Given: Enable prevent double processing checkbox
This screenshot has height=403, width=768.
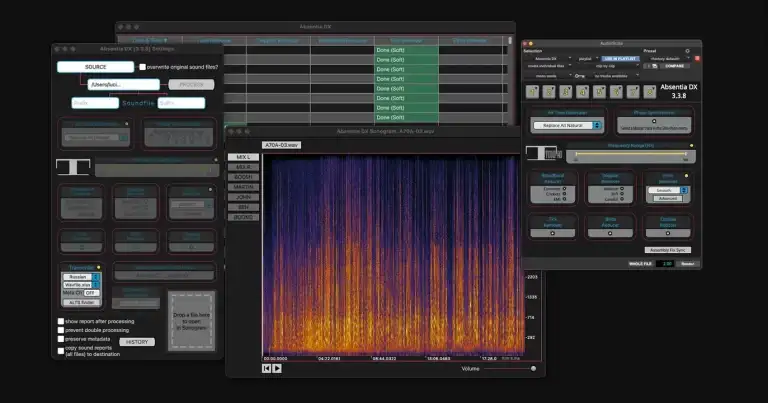Looking at the screenshot, I should coord(61,330).
